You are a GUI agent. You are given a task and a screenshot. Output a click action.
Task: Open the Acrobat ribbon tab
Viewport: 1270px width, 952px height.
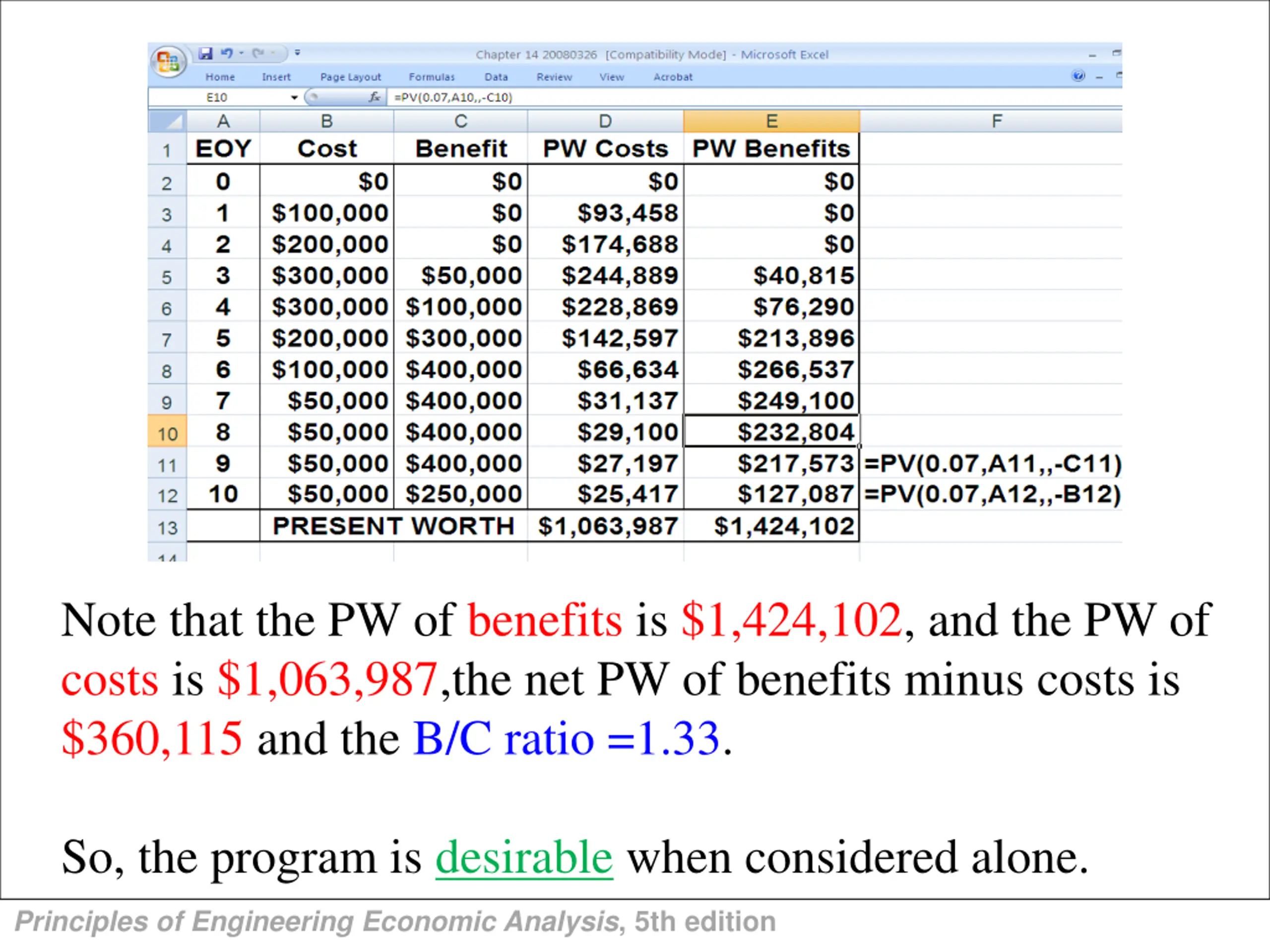click(x=673, y=77)
